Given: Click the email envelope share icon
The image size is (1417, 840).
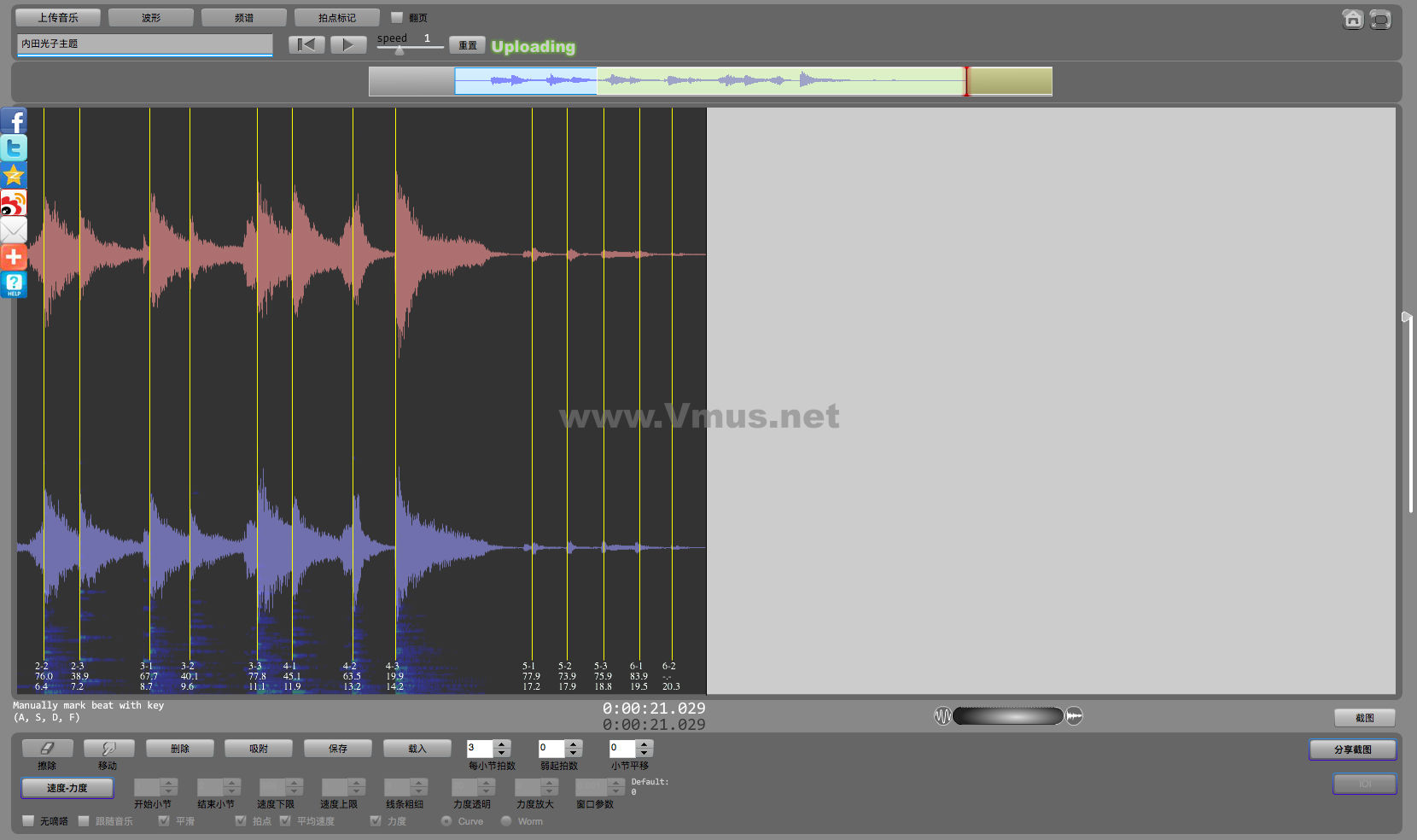Looking at the screenshot, I should click(x=14, y=230).
